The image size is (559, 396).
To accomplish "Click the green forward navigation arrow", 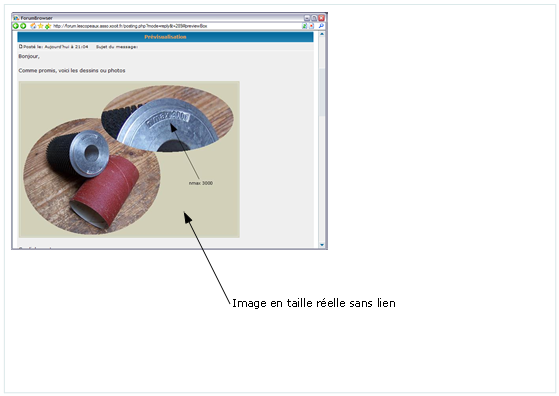I will [x=23, y=26].
